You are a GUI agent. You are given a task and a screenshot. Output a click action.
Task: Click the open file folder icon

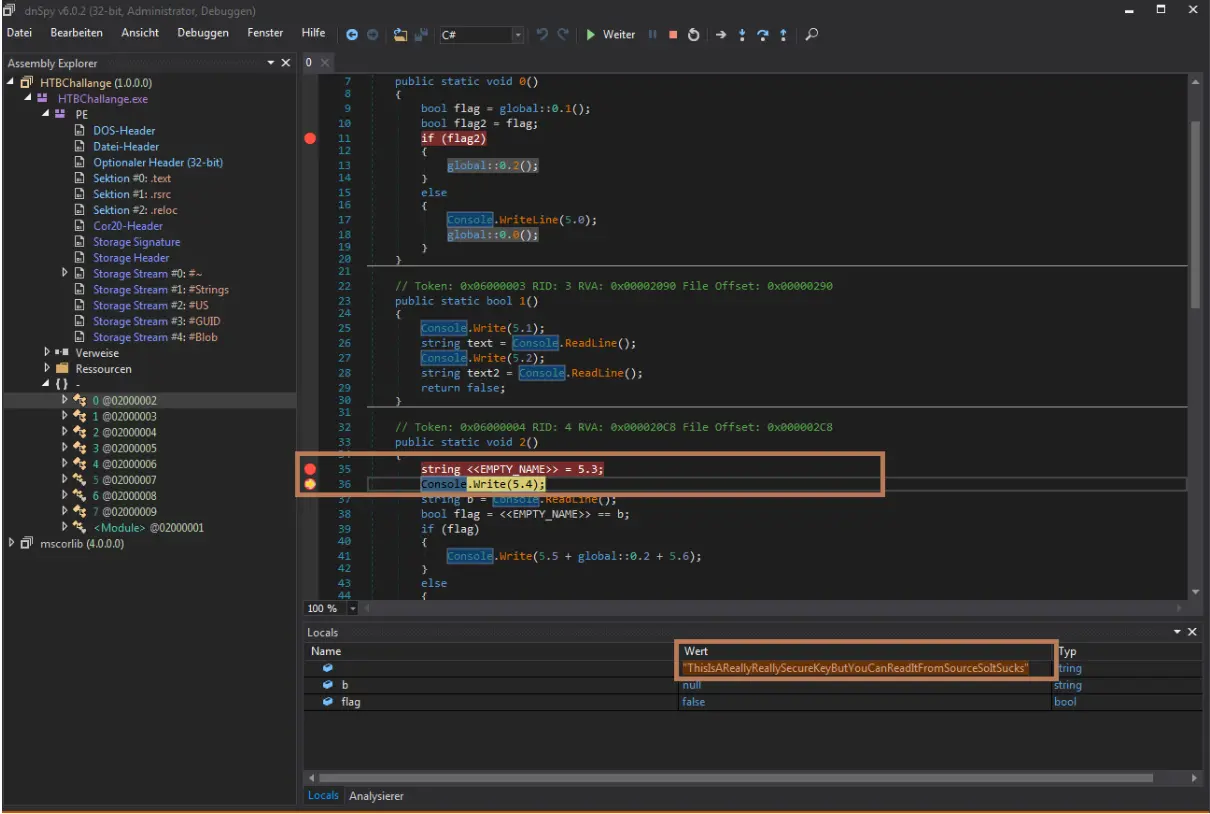[400, 35]
